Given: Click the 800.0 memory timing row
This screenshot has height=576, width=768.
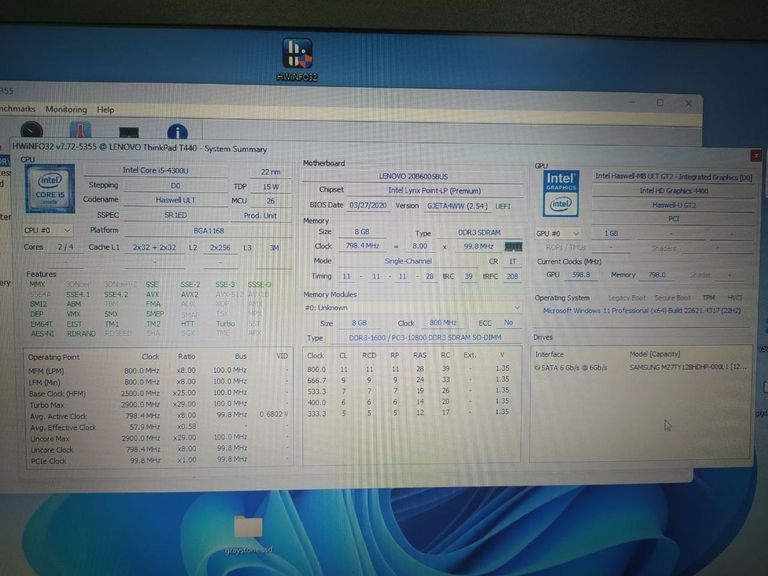Looking at the screenshot, I should [410, 369].
